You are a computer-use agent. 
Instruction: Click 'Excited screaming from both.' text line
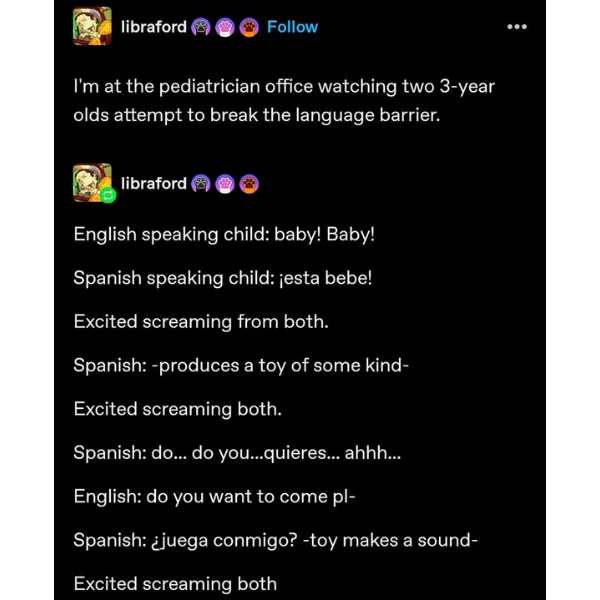tap(201, 321)
